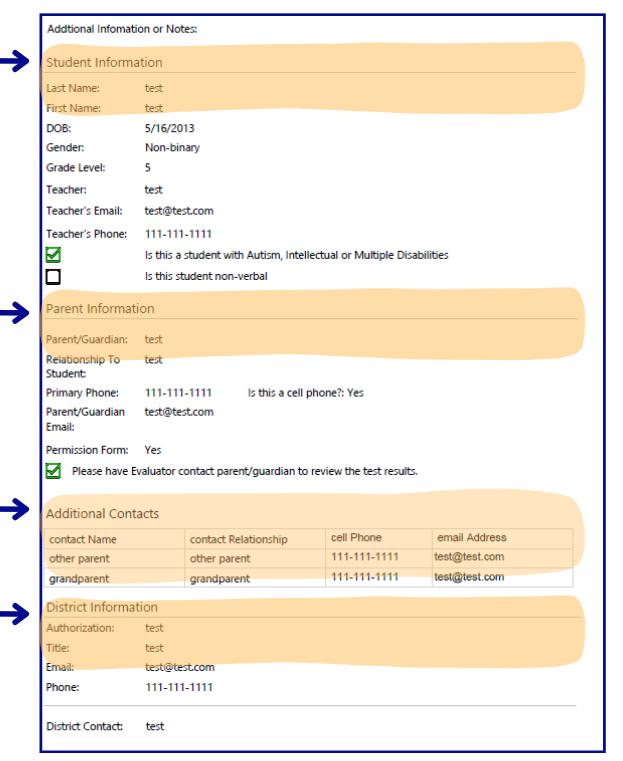Viewport: 623px width, 761px height.
Task: Click the Primary Phone number 111-111-1111
Action: click(178, 393)
